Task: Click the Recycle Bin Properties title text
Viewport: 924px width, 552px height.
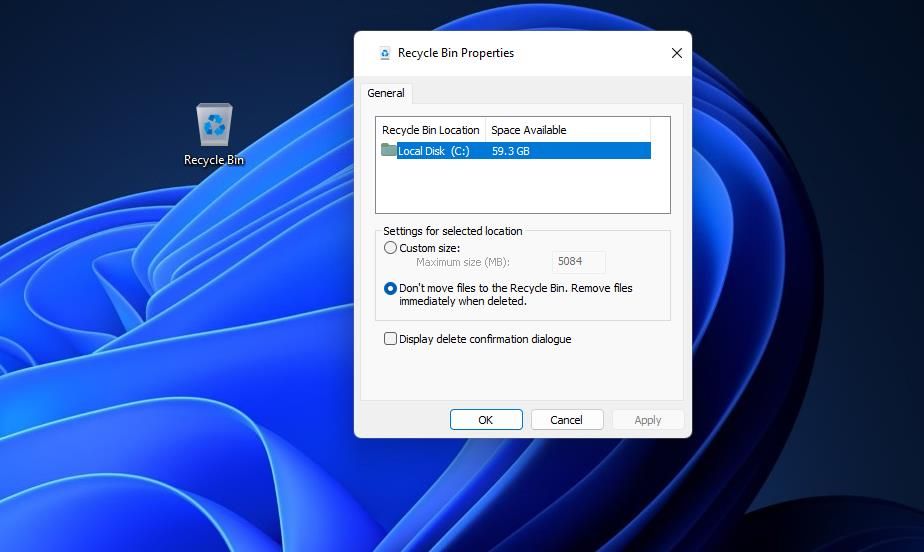Action: point(456,53)
